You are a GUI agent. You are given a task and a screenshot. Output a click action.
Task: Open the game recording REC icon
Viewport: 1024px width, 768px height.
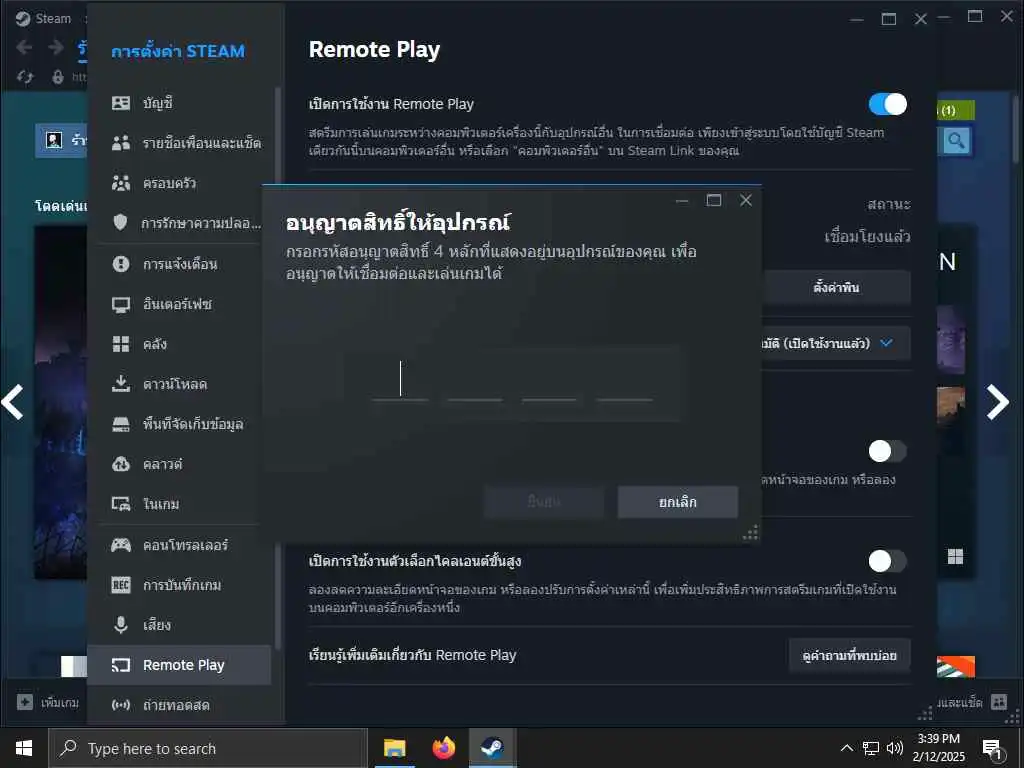click(x=121, y=584)
